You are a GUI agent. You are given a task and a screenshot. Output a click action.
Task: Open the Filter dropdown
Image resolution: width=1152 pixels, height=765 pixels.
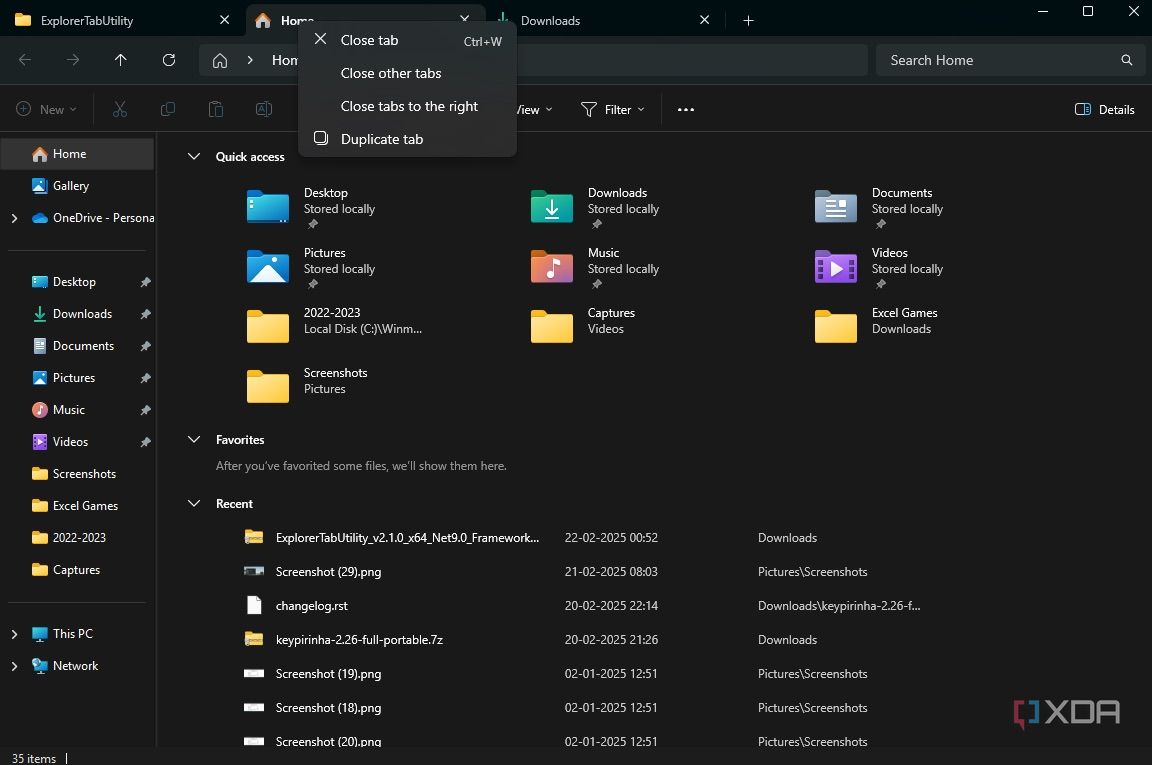point(613,109)
